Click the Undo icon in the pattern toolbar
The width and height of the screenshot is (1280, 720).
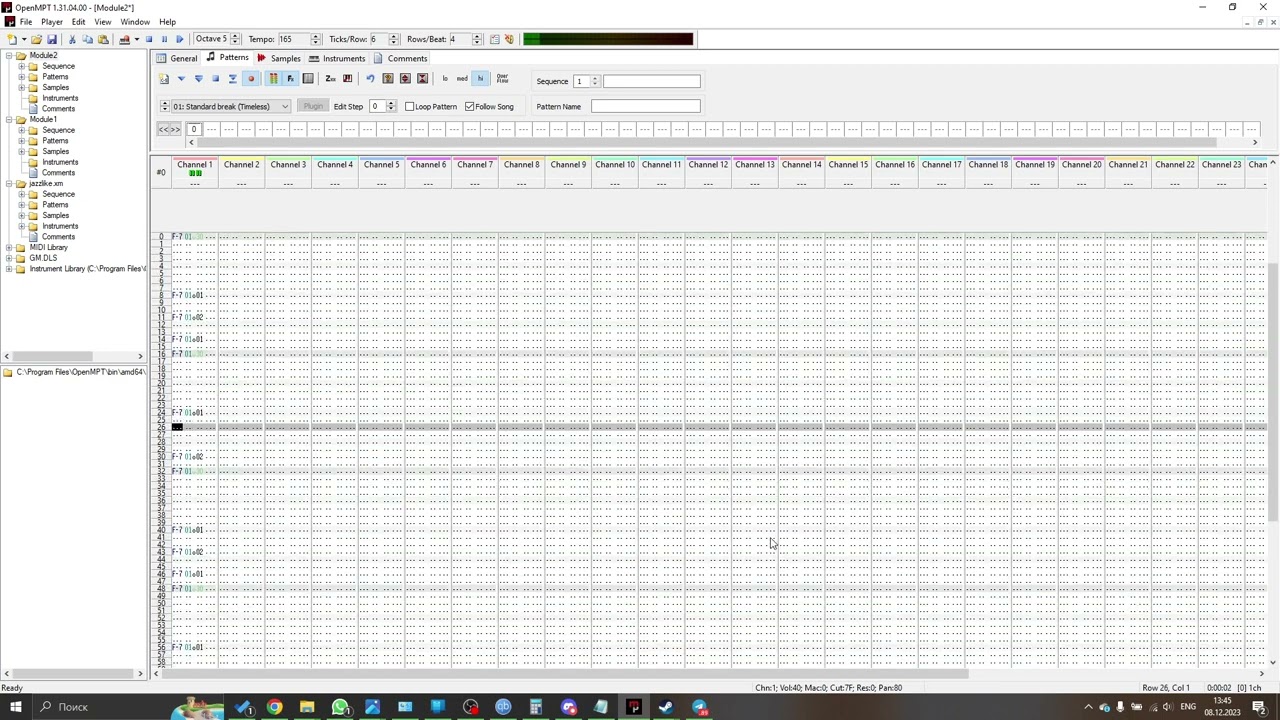pos(370,79)
